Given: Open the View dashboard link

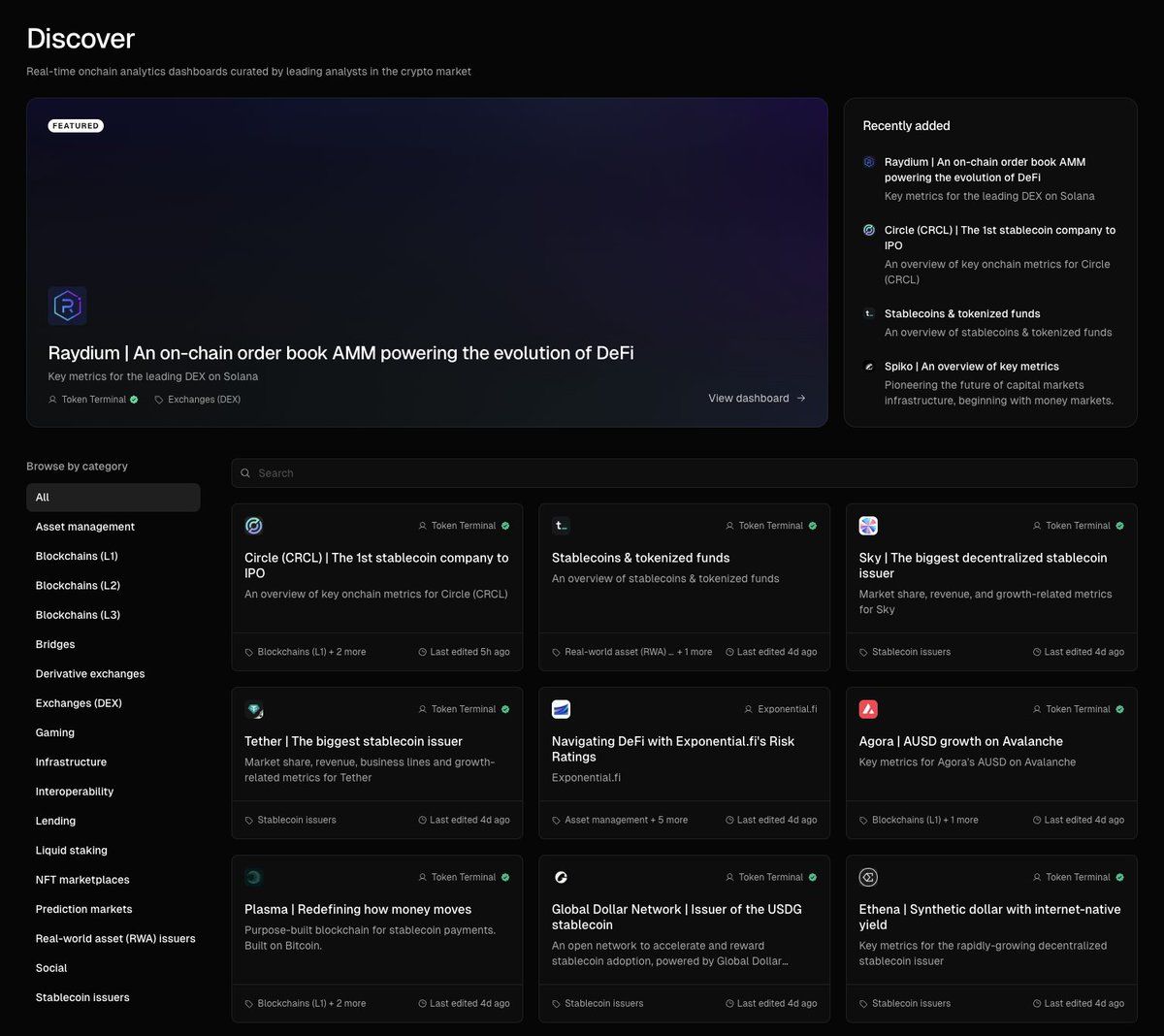Looking at the screenshot, I should [757, 398].
